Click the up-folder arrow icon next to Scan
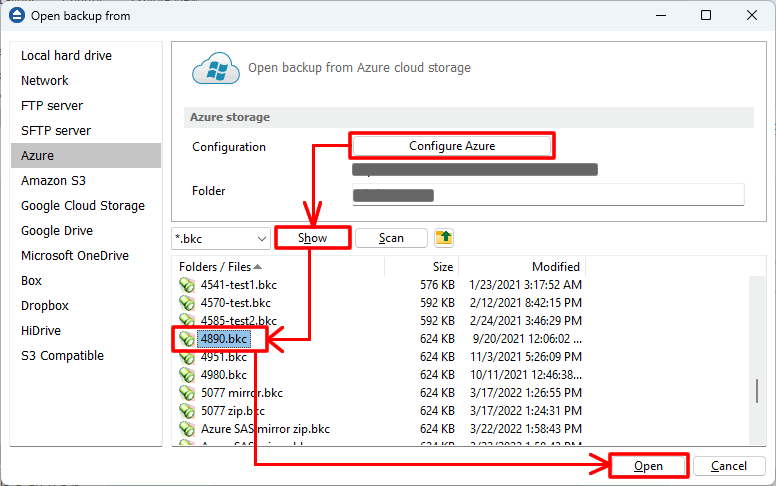The height and width of the screenshot is (486, 776). pos(444,238)
